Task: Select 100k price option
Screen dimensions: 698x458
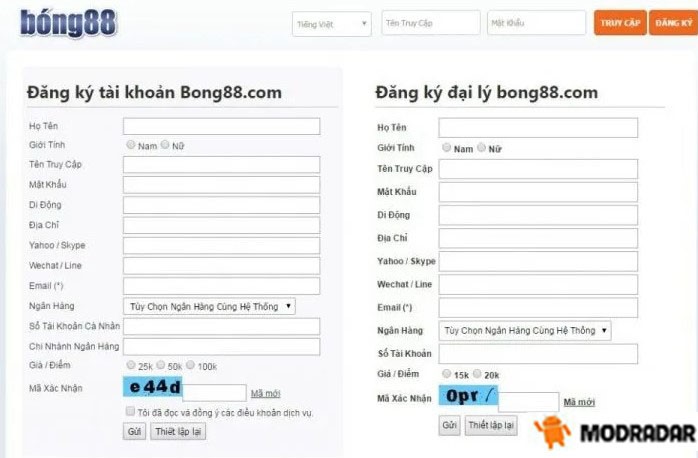Action: (x=191, y=365)
